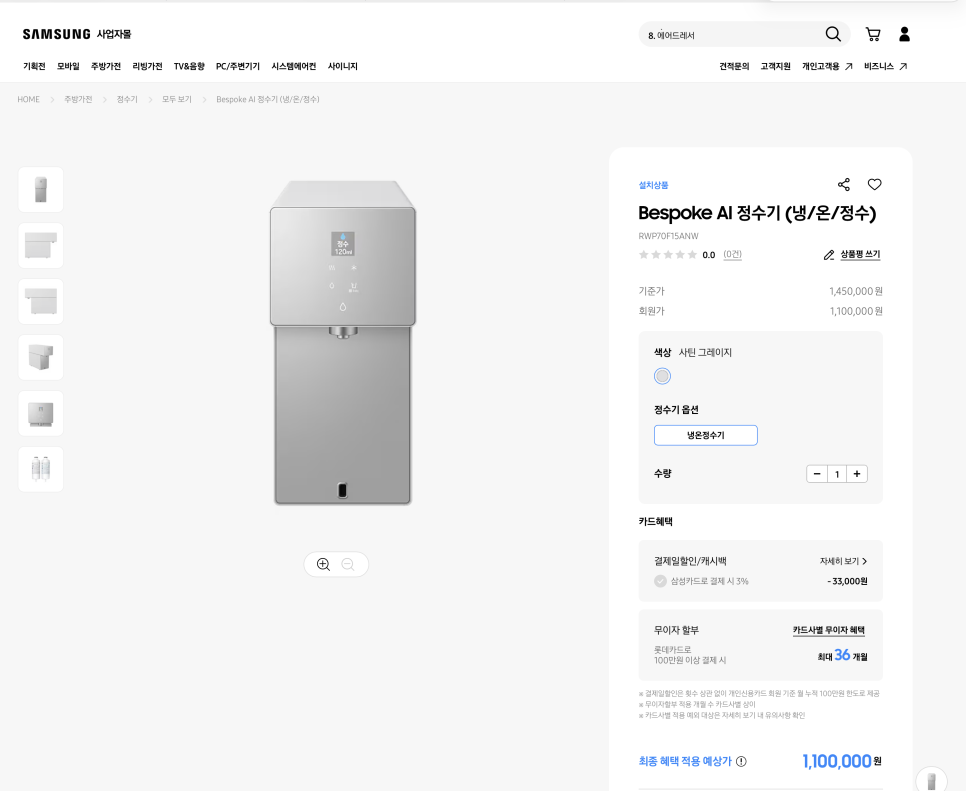Viewport: 966px width, 791px height.
Task: Open 리빙가전 menu
Action: pyautogui.click(x=147, y=66)
